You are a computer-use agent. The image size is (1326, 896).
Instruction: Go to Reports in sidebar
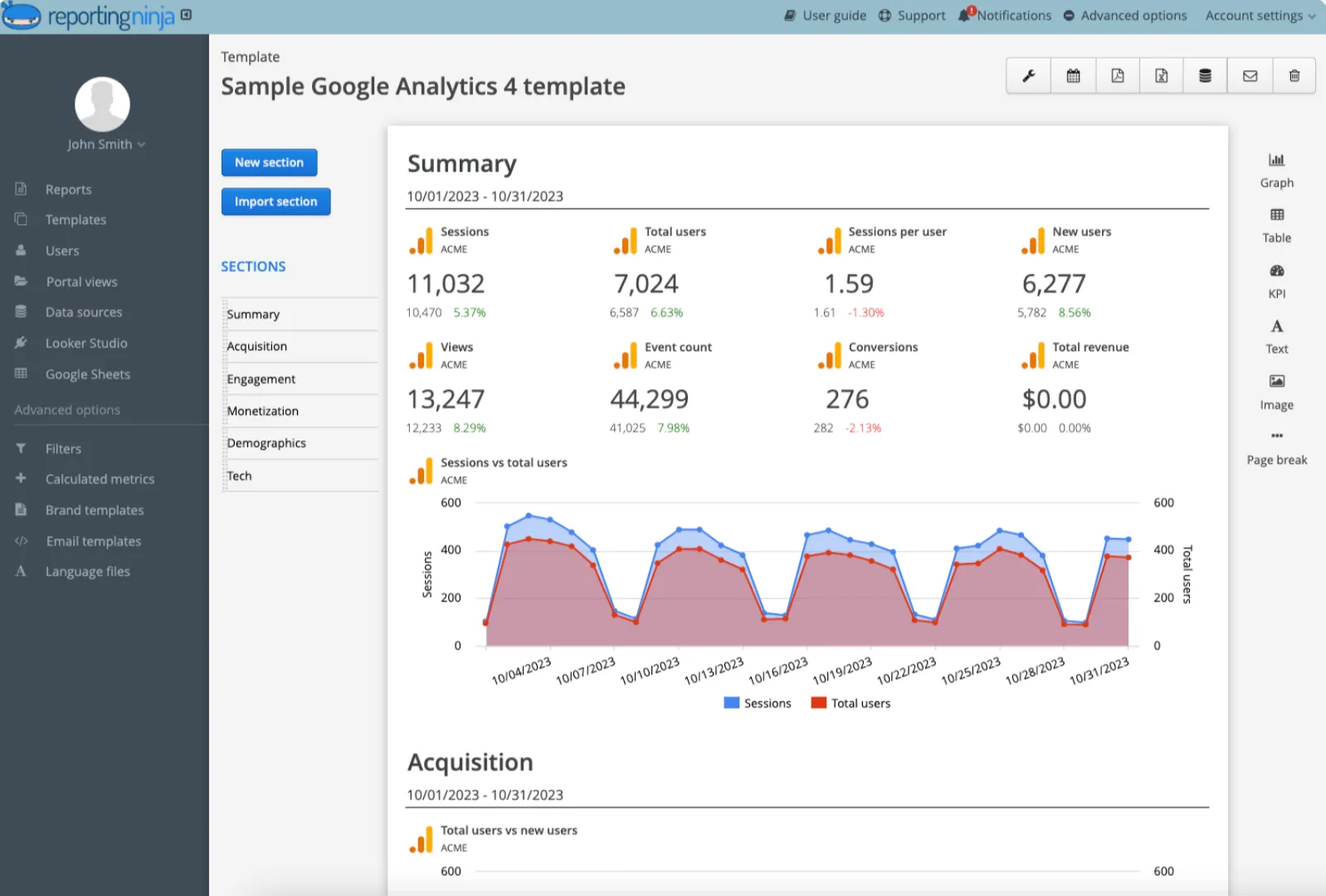click(x=68, y=189)
